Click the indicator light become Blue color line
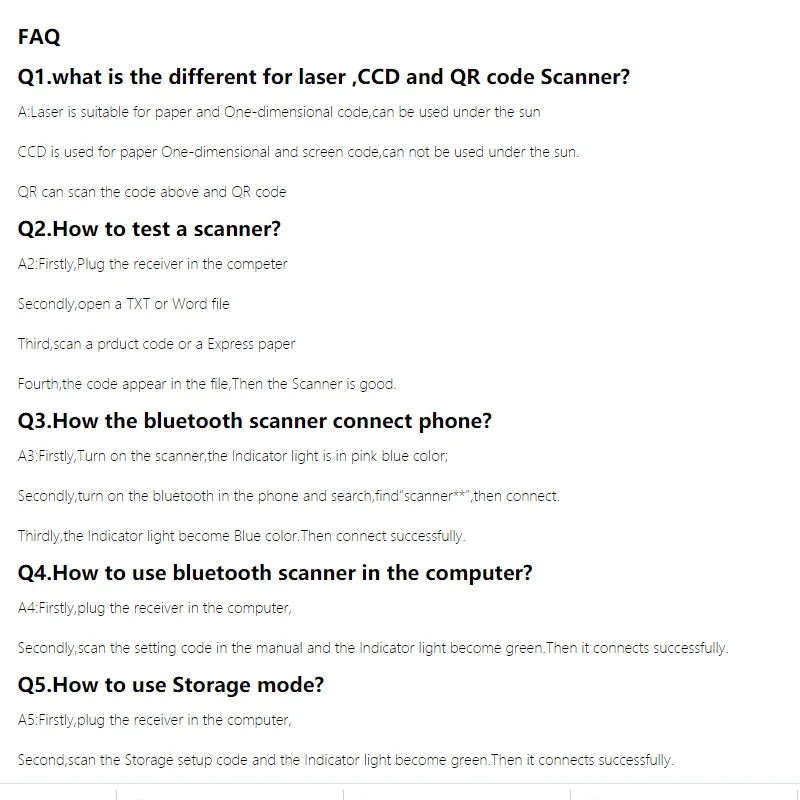The image size is (800, 800). [242, 536]
